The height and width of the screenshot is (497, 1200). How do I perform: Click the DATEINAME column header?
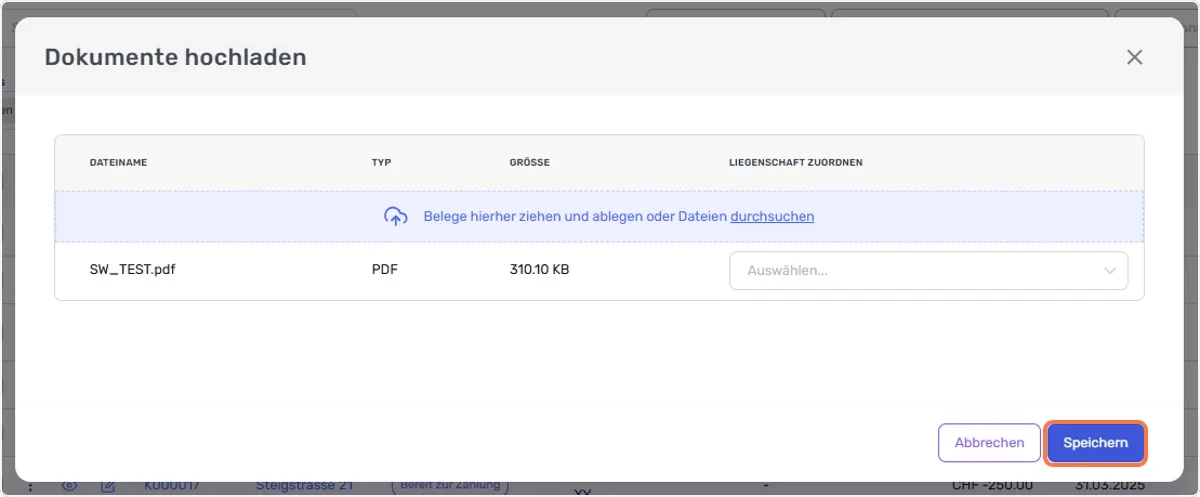(119, 162)
